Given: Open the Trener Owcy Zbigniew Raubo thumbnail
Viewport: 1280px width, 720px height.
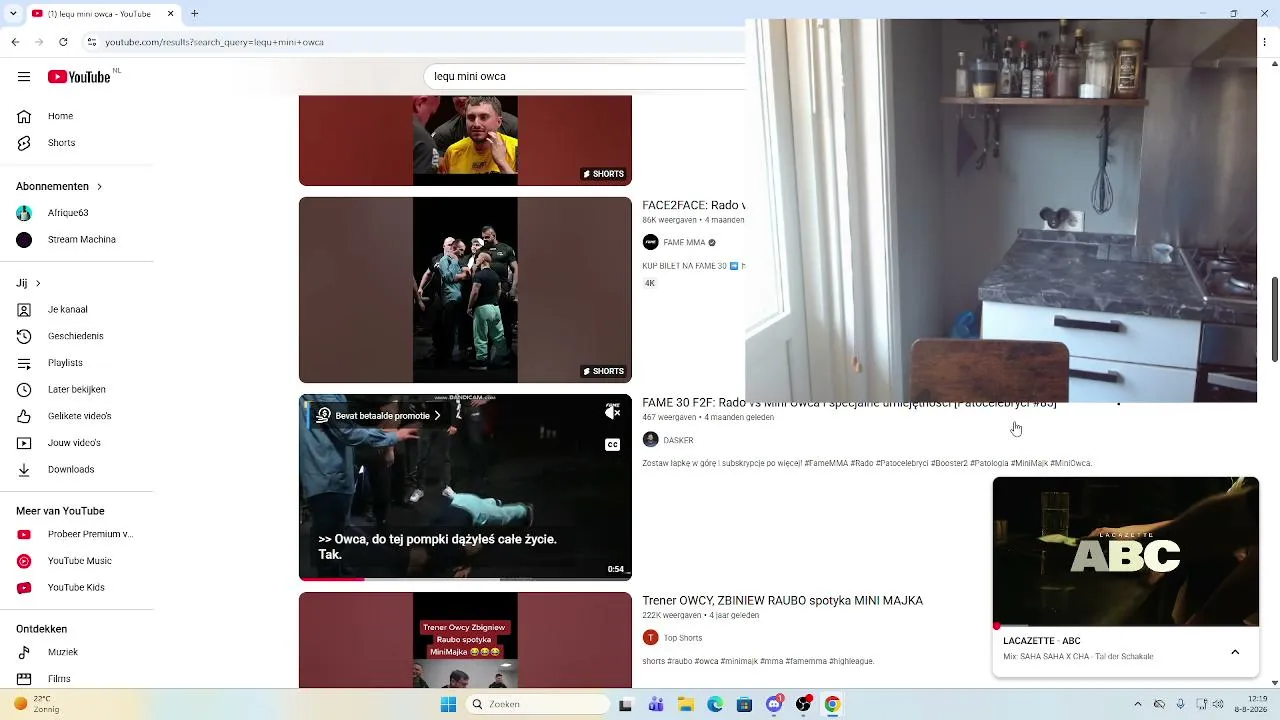Looking at the screenshot, I should point(465,640).
